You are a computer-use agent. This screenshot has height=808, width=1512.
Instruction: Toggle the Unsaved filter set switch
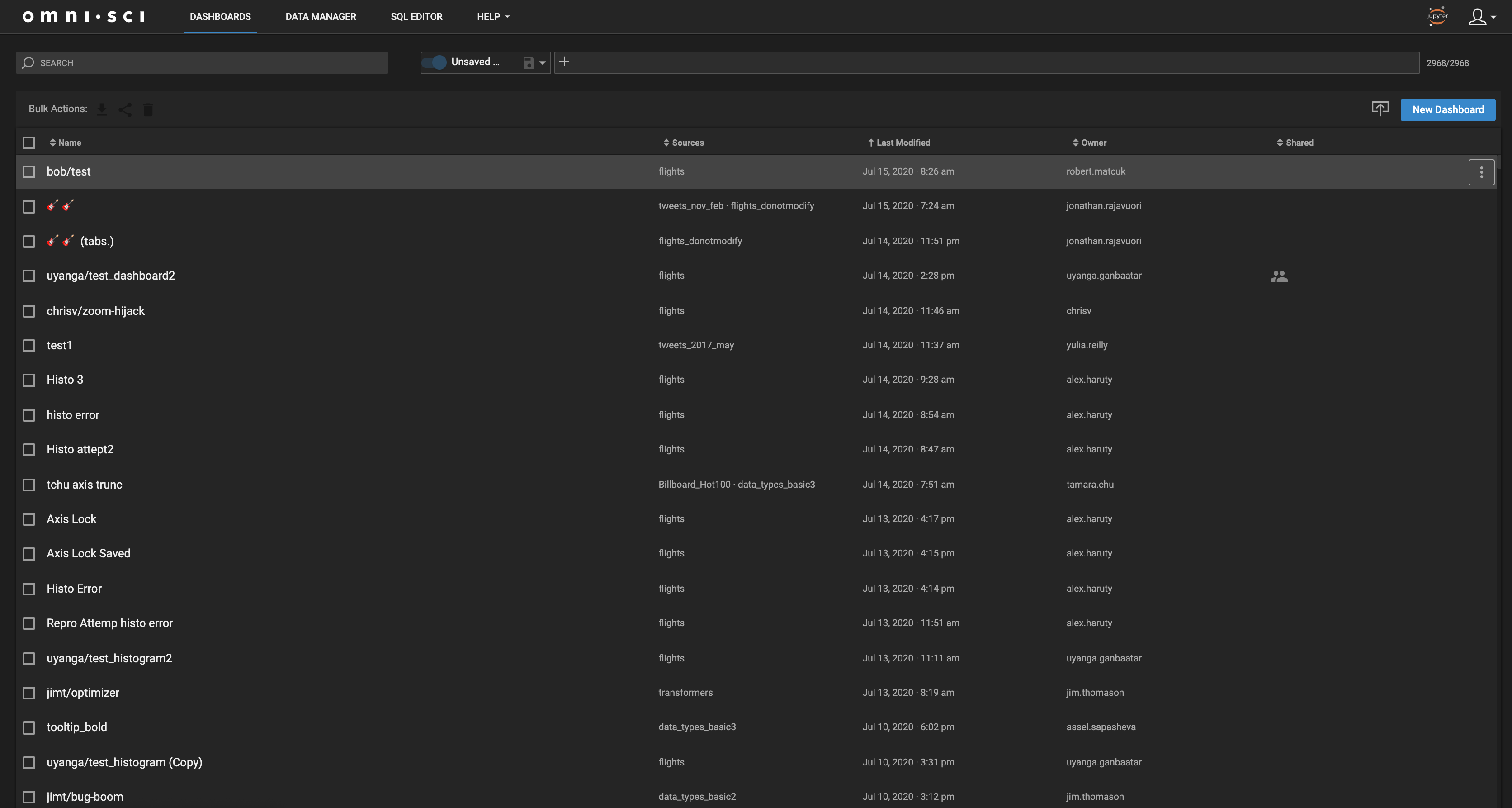coord(435,62)
